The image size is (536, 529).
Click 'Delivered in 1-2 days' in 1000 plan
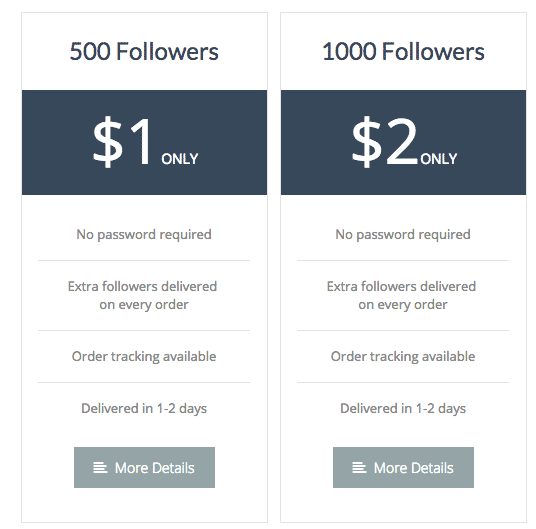[x=403, y=409]
